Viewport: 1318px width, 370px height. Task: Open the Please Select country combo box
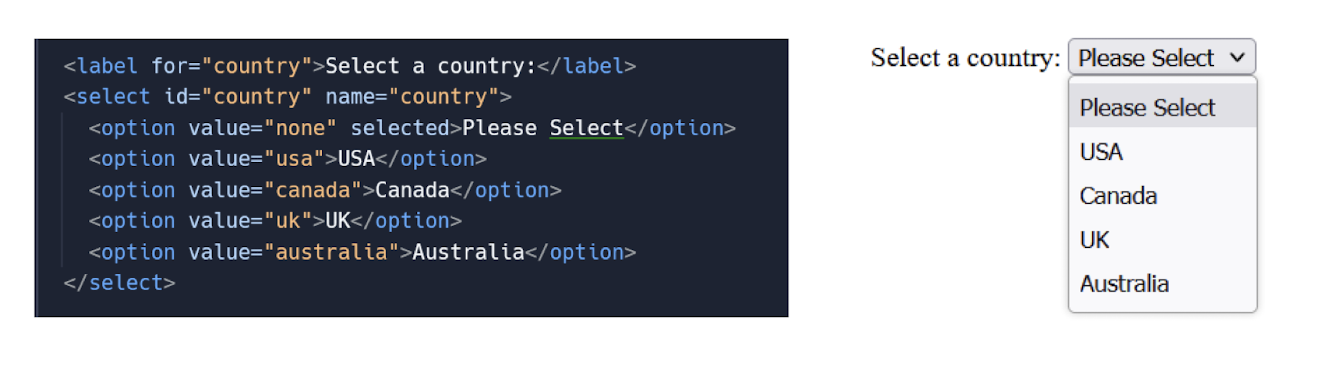click(x=1161, y=57)
